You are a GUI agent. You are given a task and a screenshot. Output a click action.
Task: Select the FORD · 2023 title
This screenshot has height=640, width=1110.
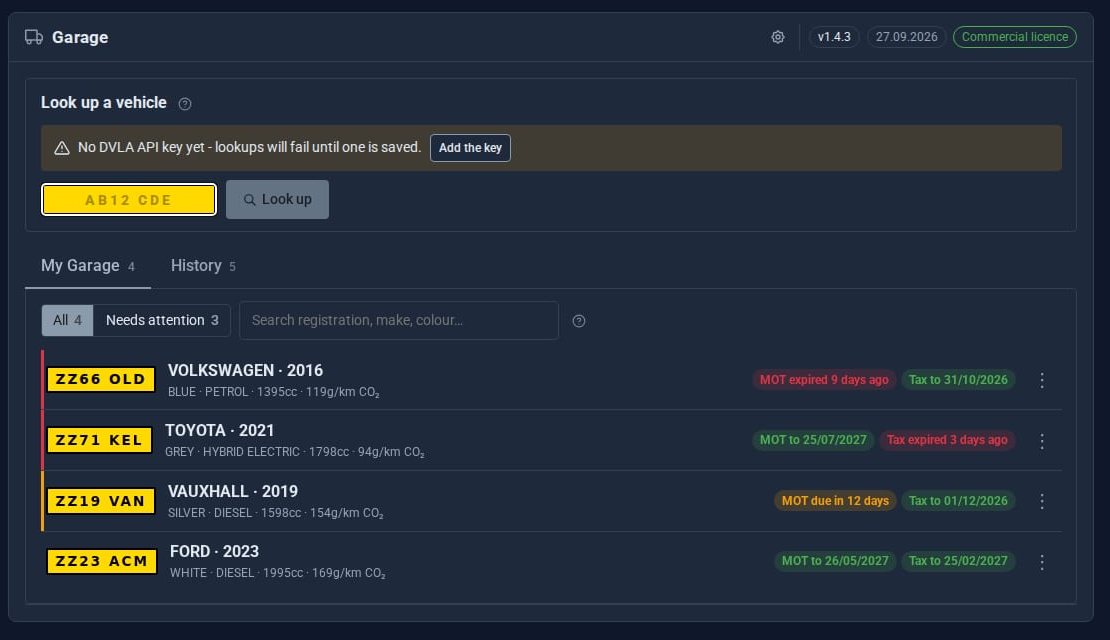[214, 552]
